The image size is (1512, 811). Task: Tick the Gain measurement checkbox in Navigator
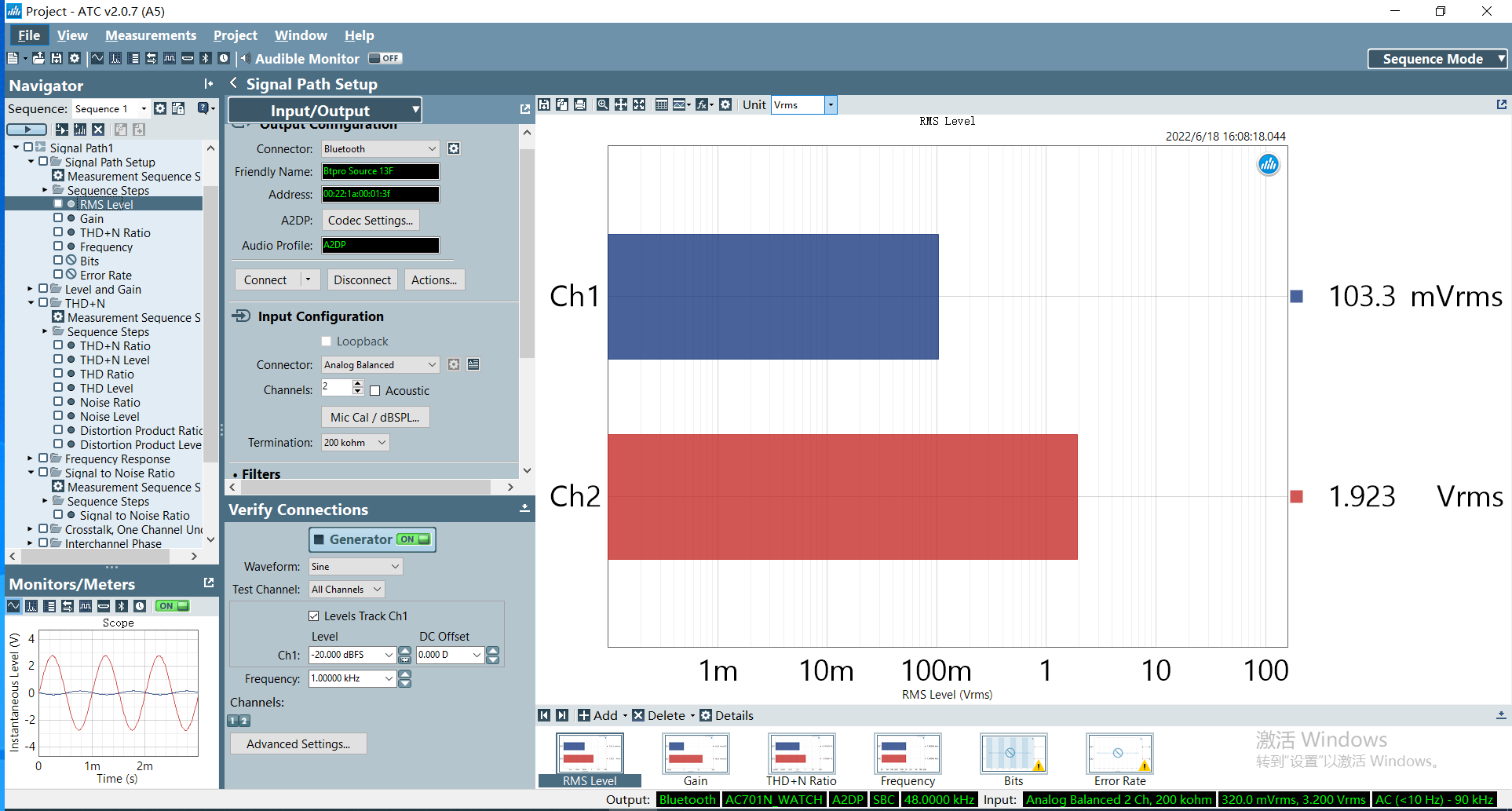[x=58, y=218]
